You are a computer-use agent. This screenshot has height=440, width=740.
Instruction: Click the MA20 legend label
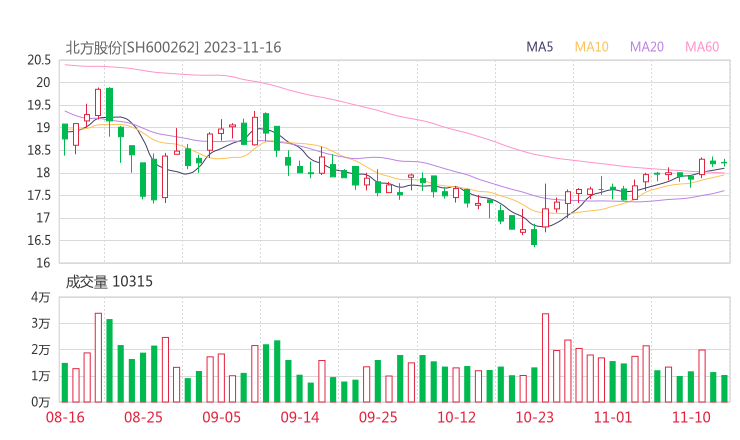647,47
